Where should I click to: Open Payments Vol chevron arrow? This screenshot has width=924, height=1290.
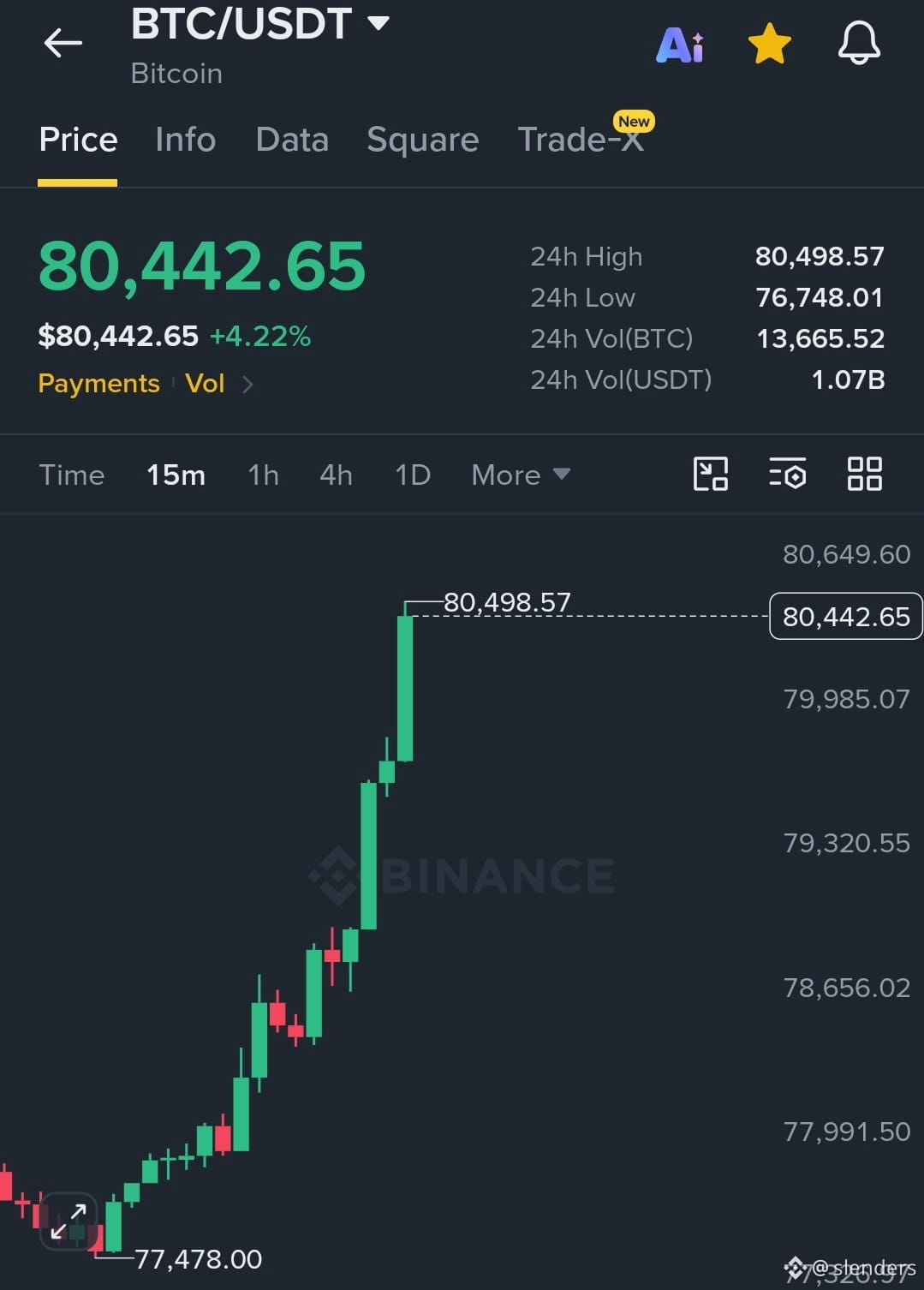coord(247,384)
